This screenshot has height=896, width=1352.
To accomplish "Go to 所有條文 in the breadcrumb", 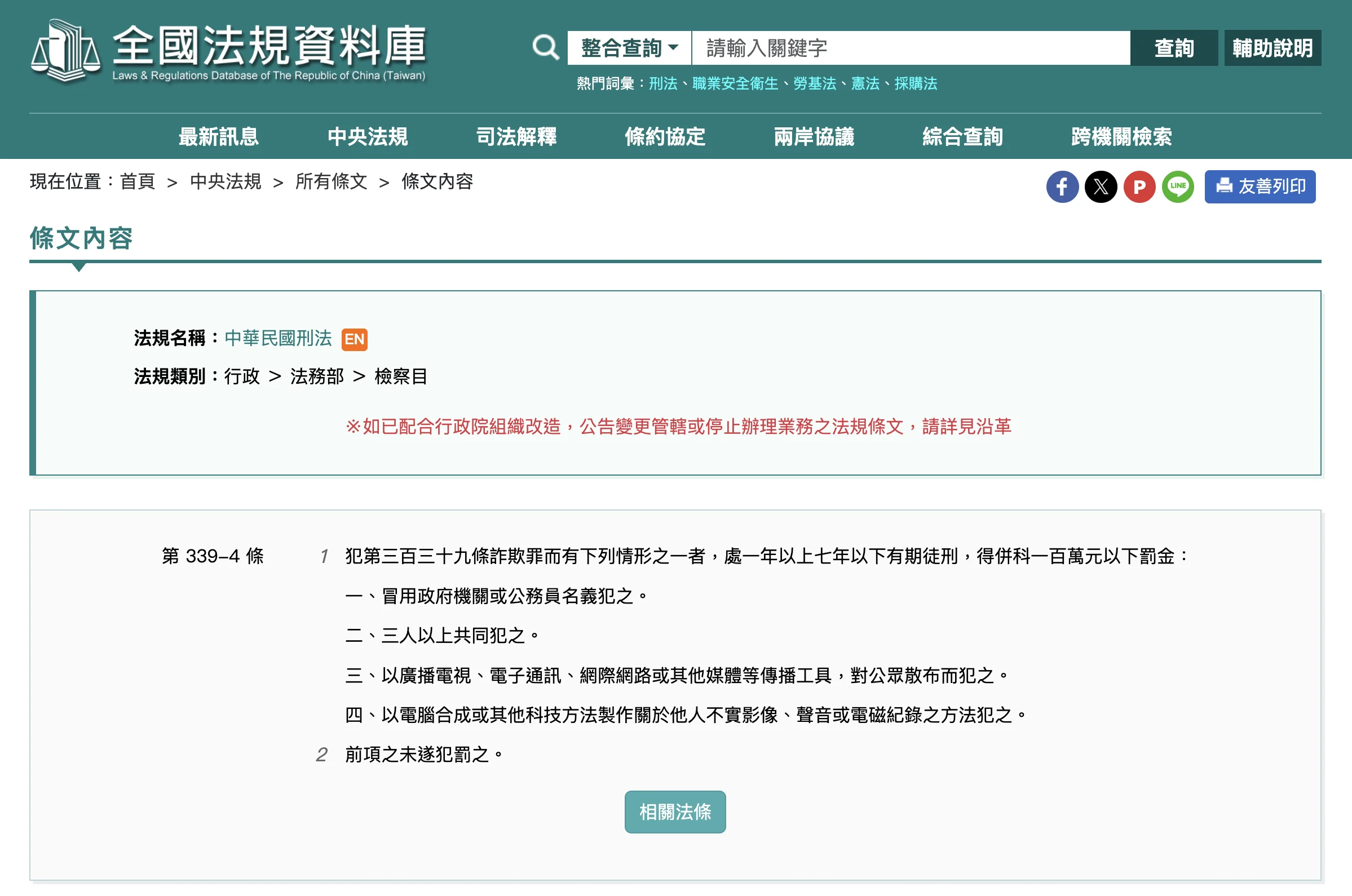I will pos(331,181).
